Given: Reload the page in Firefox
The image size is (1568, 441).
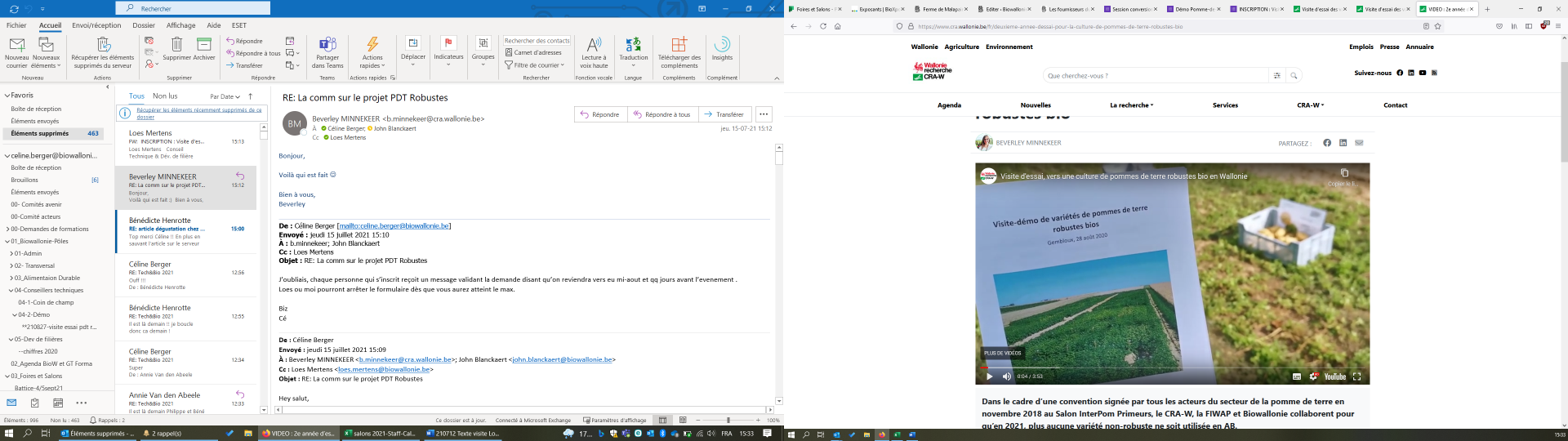Looking at the screenshot, I should point(822,26).
